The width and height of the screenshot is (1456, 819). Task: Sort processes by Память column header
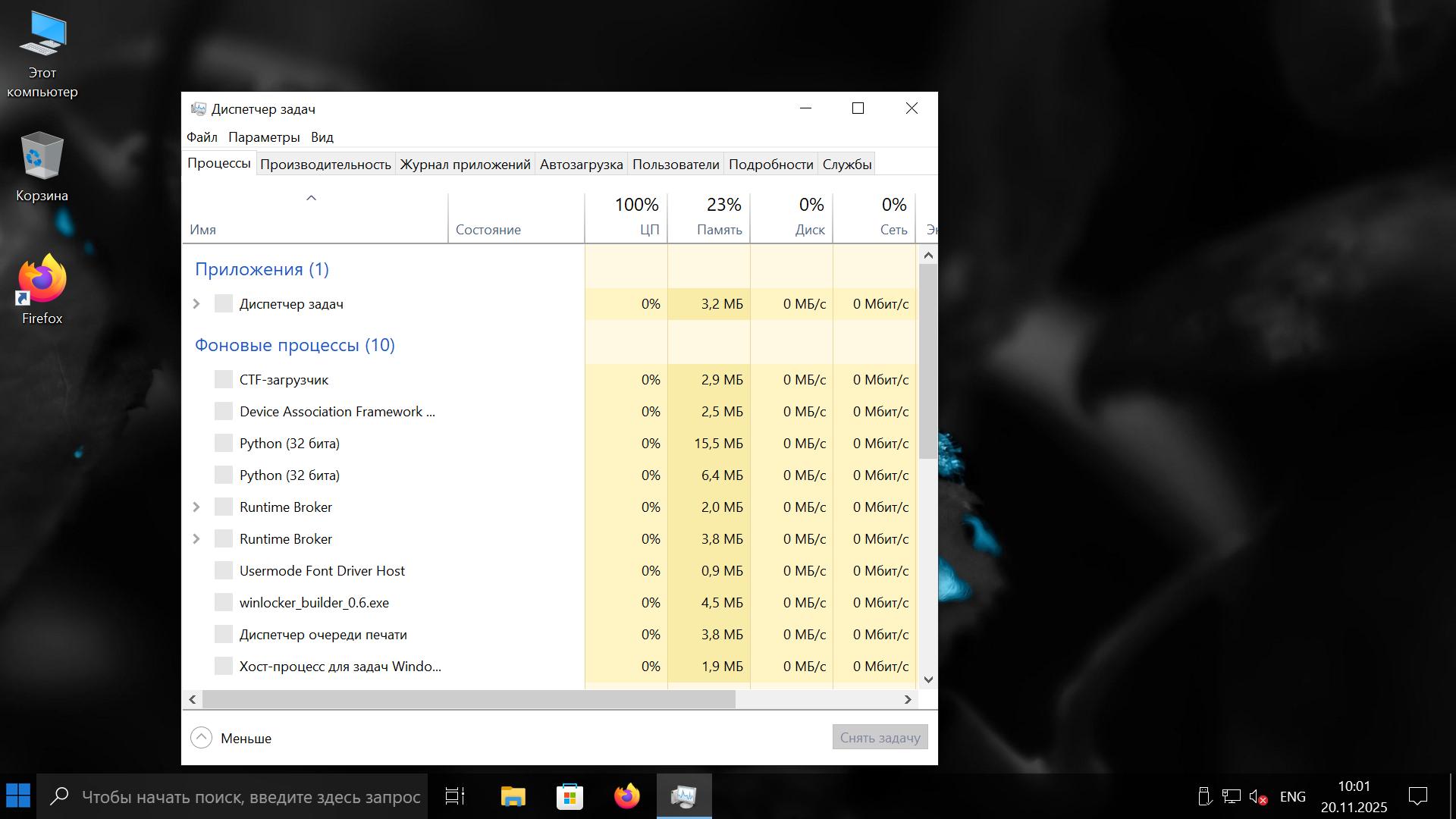click(718, 230)
